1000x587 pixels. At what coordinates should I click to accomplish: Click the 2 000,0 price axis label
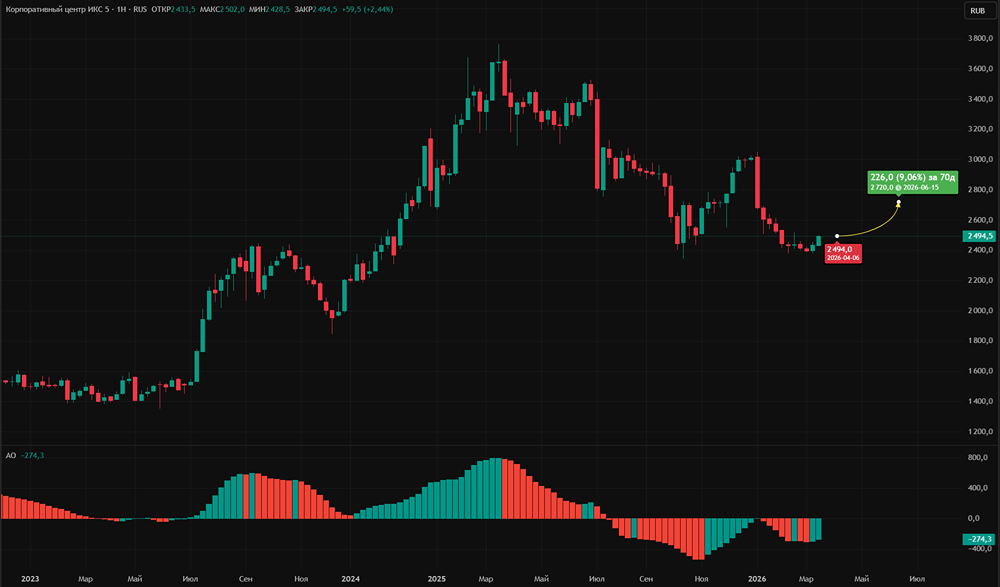point(980,311)
